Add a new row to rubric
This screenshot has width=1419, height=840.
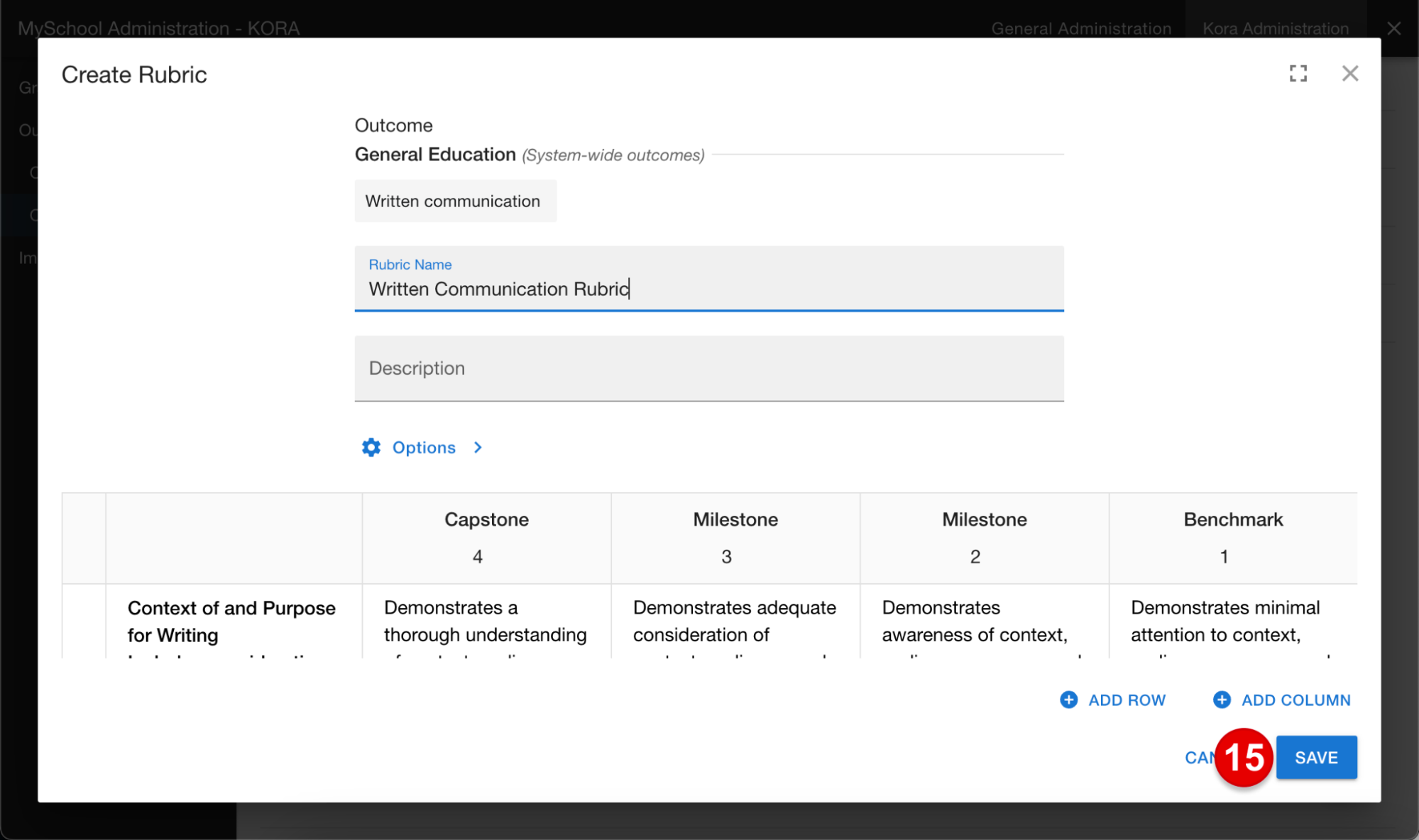[1112, 700]
